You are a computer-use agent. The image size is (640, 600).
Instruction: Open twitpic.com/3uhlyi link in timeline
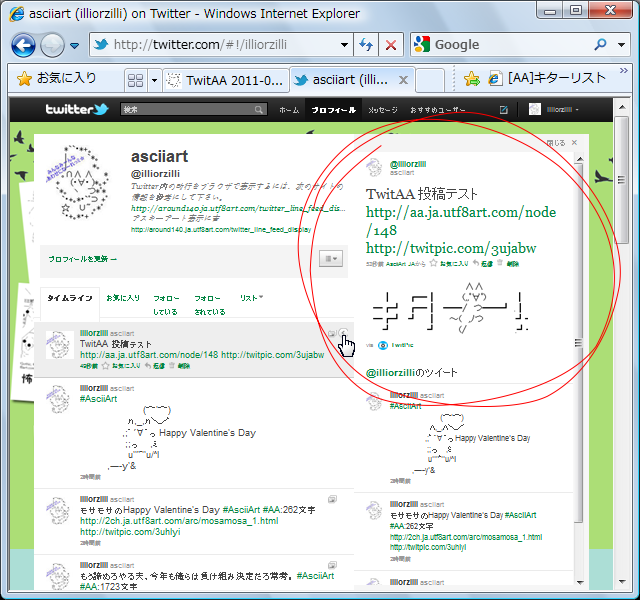point(130,532)
